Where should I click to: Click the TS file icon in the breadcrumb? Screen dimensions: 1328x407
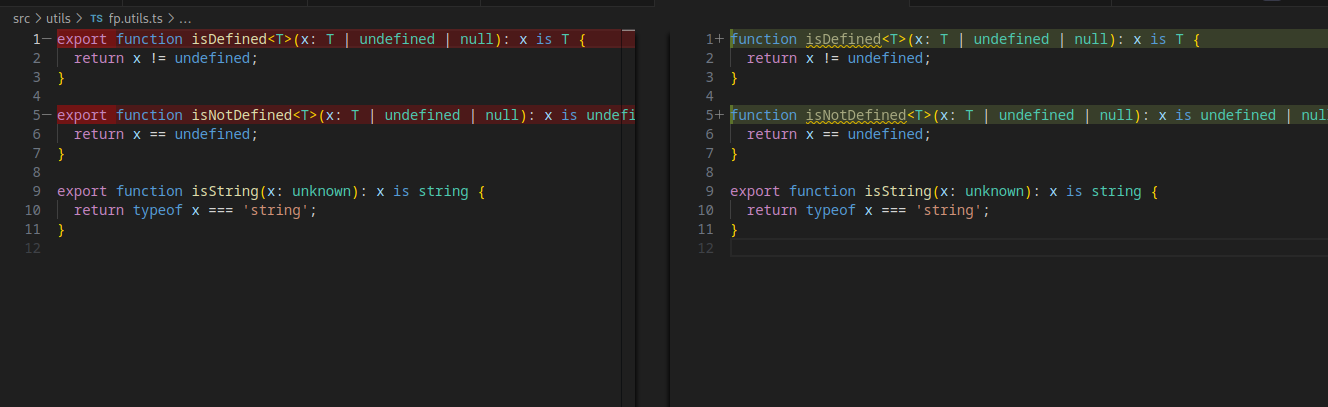click(x=96, y=19)
